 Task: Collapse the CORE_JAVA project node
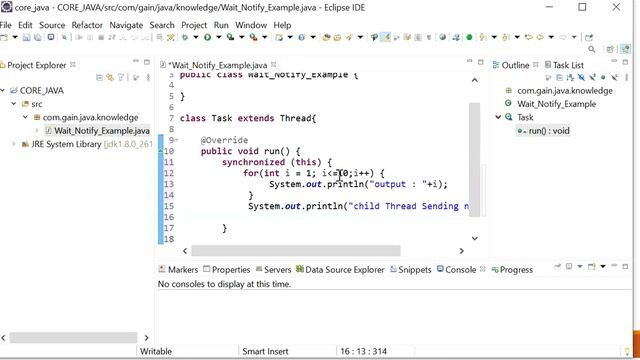pyautogui.click(x=3, y=90)
